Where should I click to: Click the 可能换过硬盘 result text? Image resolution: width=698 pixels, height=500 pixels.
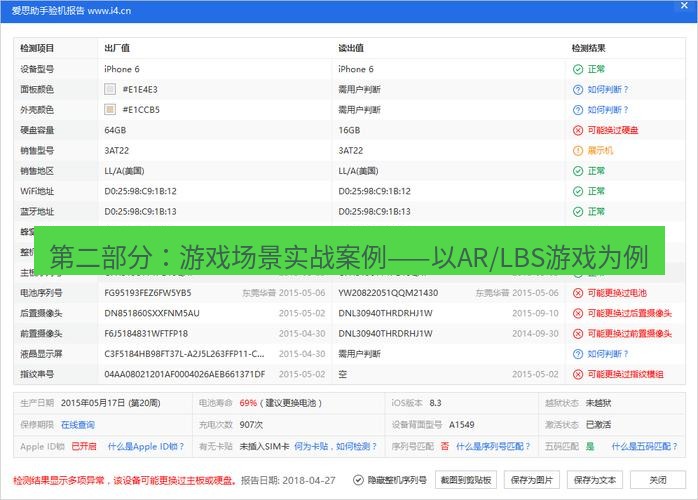[613, 130]
